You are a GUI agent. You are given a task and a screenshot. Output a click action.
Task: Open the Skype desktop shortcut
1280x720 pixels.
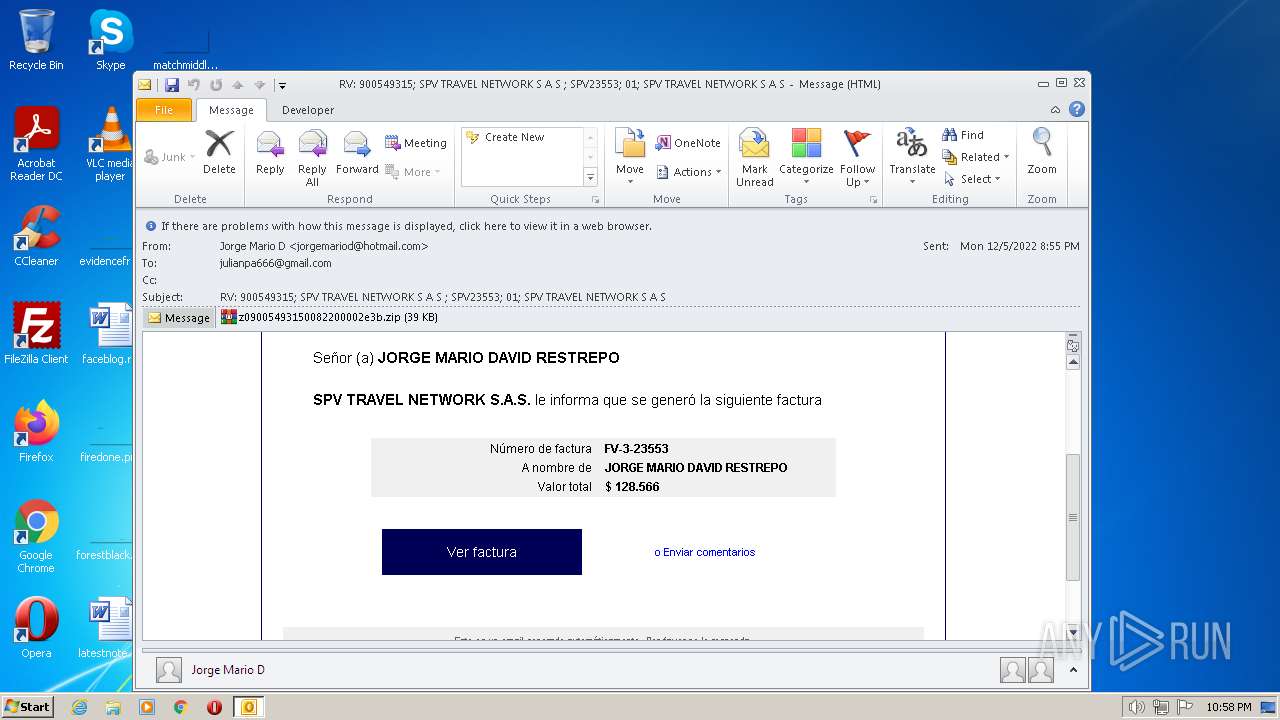[110, 40]
